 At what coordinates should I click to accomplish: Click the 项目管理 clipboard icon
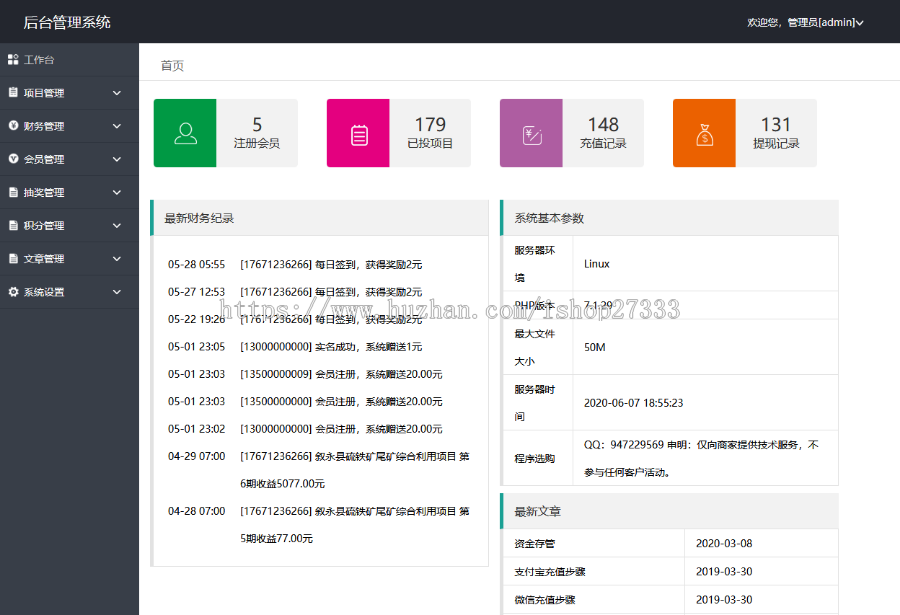point(13,92)
